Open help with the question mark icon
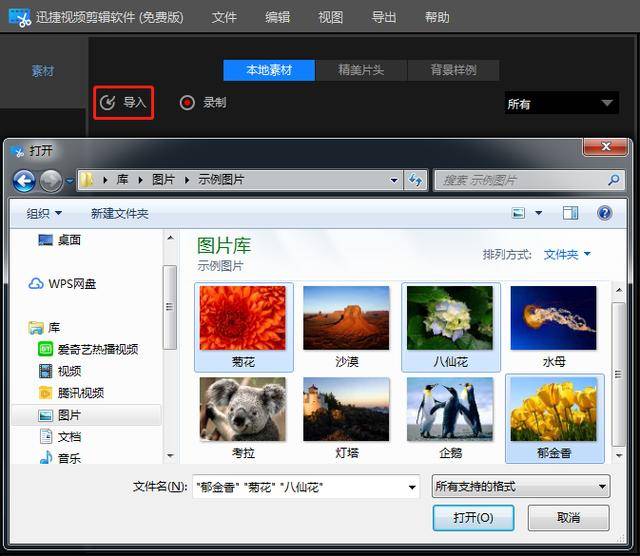 point(604,213)
